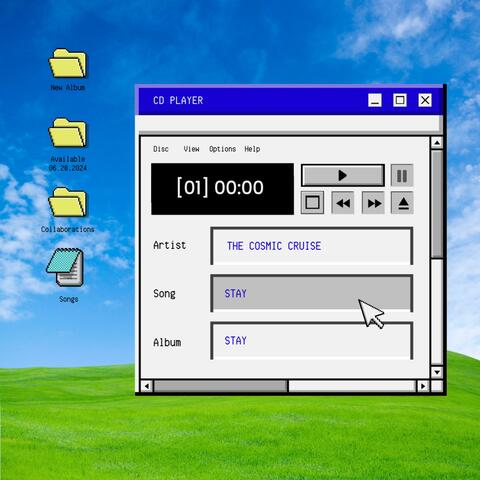Select the Artist field THE COSMIC CRUISE

click(x=312, y=246)
